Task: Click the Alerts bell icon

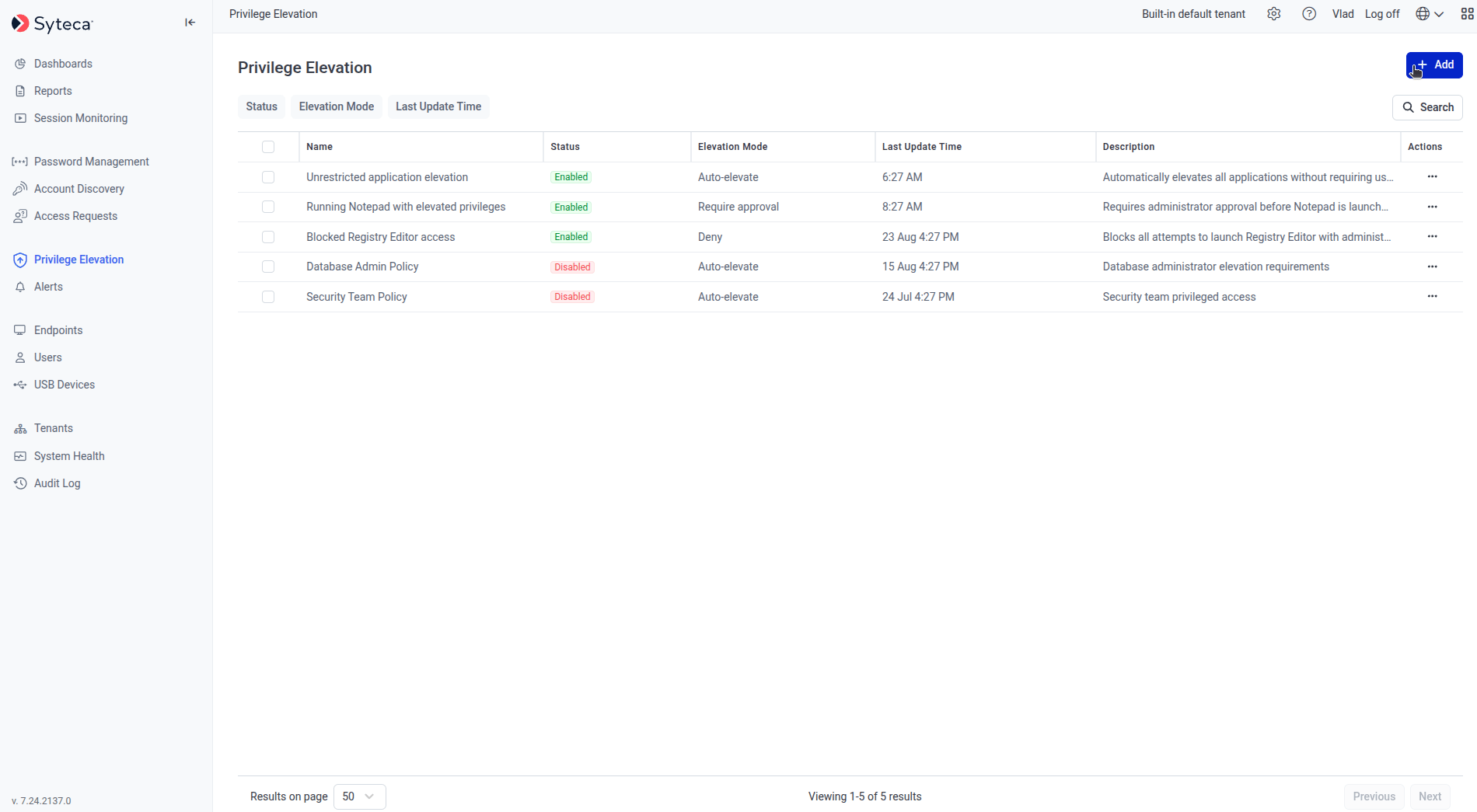Action: tap(20, 287)
